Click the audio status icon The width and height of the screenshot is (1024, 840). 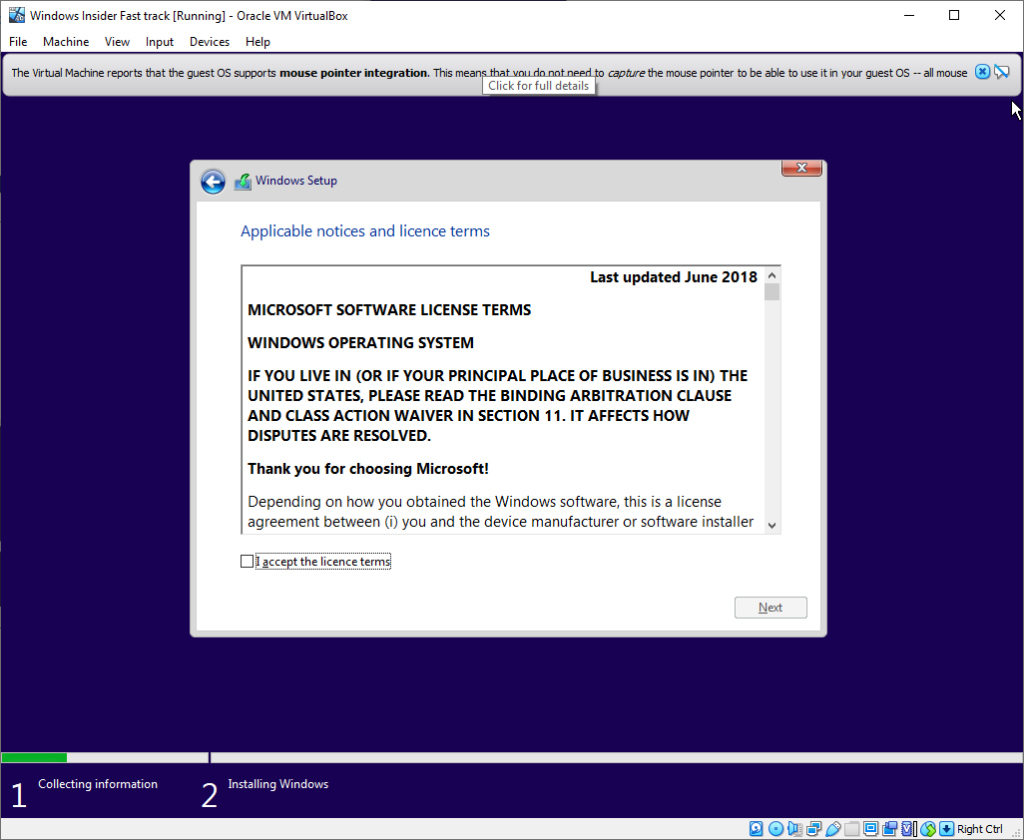click(794, 829)
